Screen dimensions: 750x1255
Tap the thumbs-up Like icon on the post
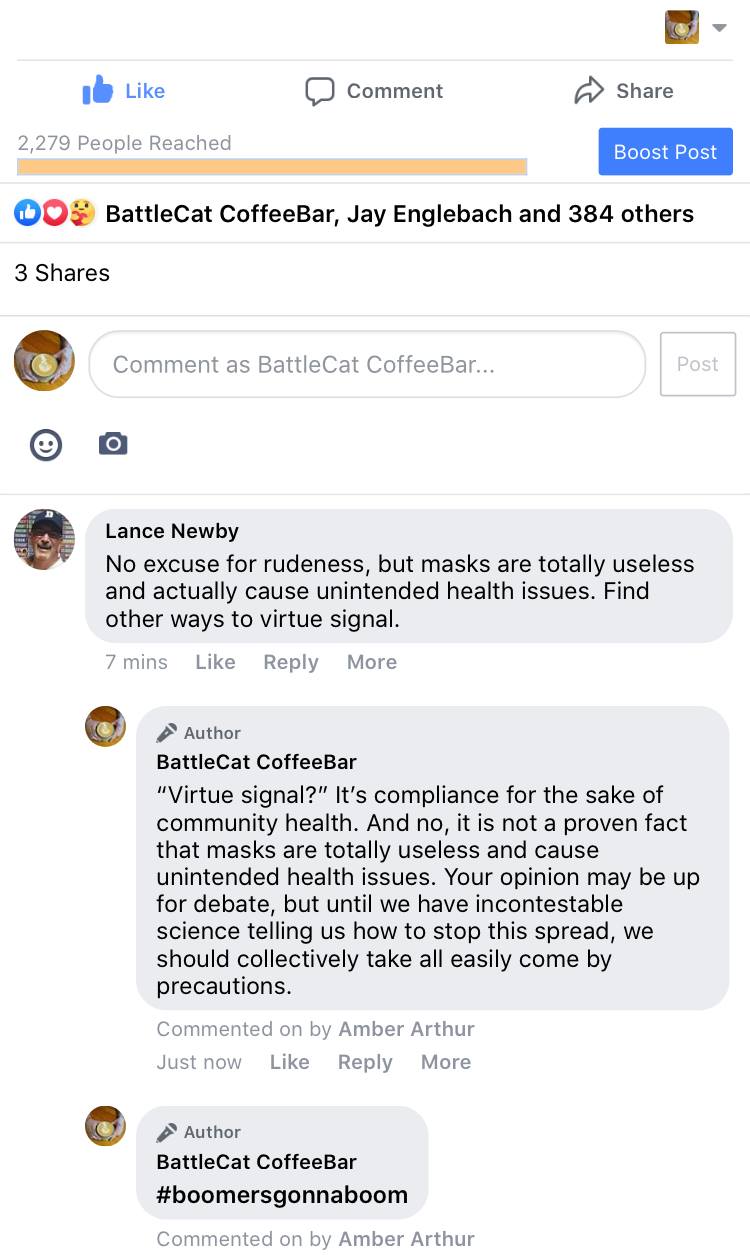click(x=98, y=91)
